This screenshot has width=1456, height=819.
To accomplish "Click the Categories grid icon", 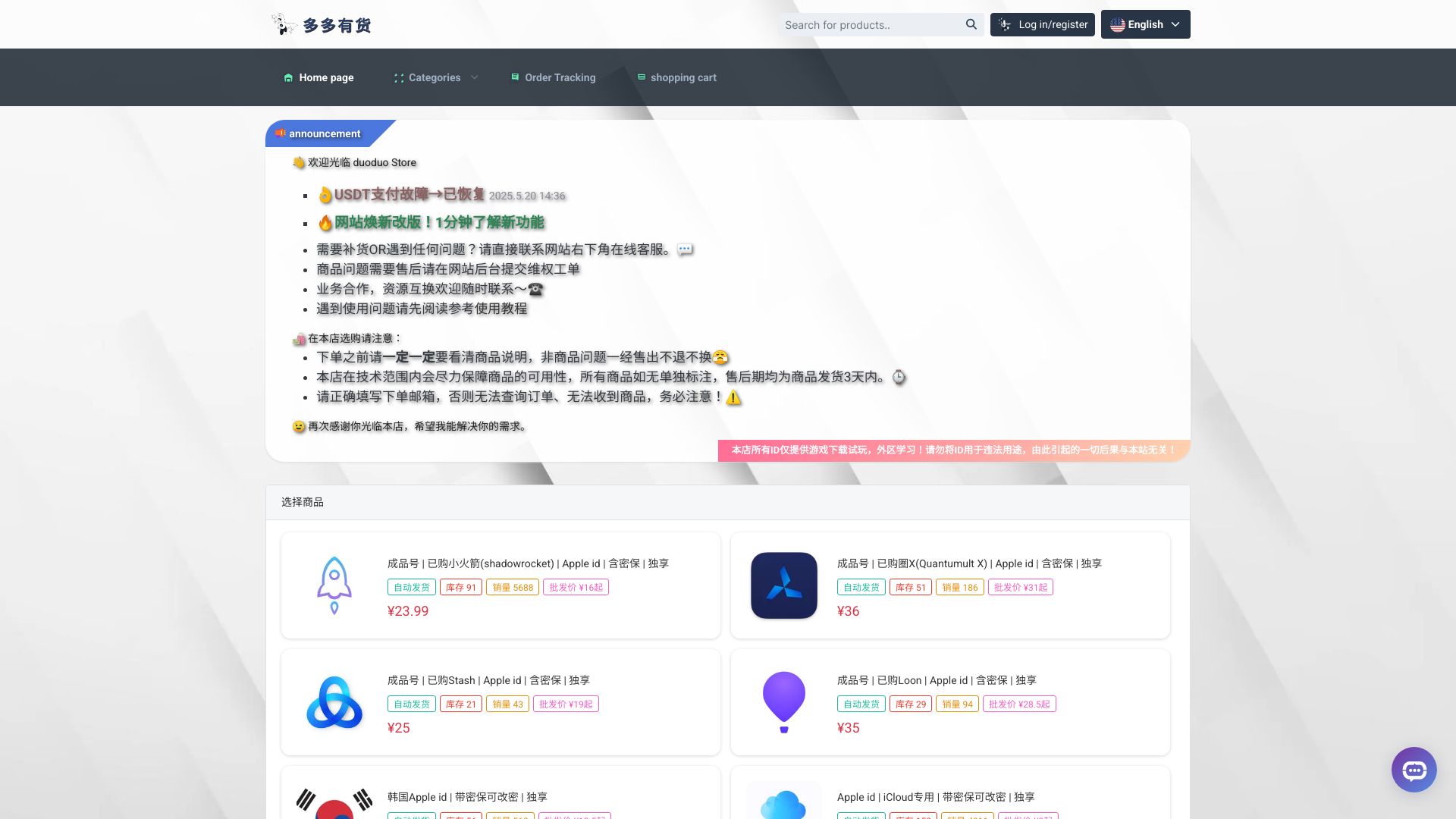I will pos(399,77).
